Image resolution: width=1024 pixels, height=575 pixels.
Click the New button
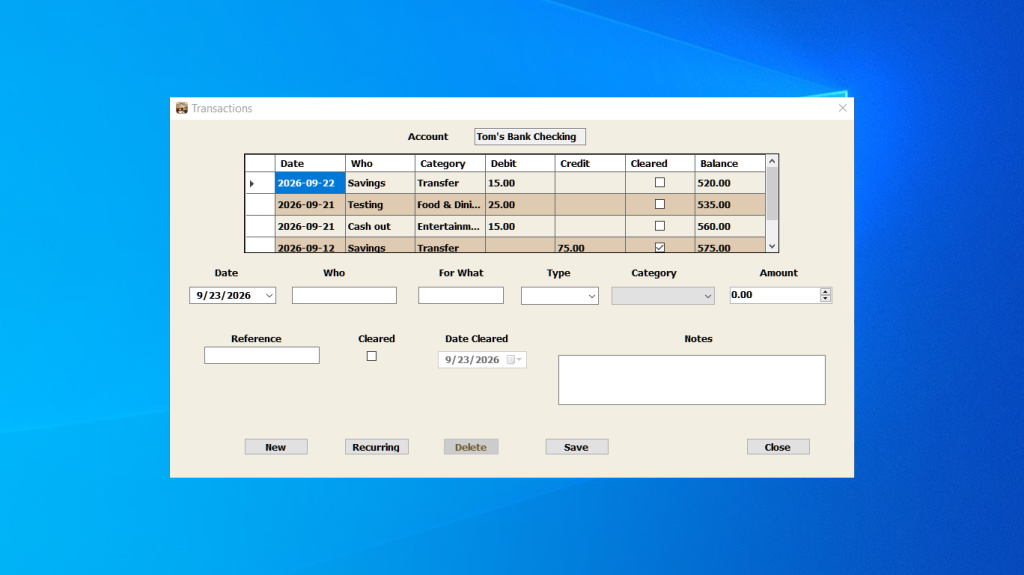pos(276,447)
